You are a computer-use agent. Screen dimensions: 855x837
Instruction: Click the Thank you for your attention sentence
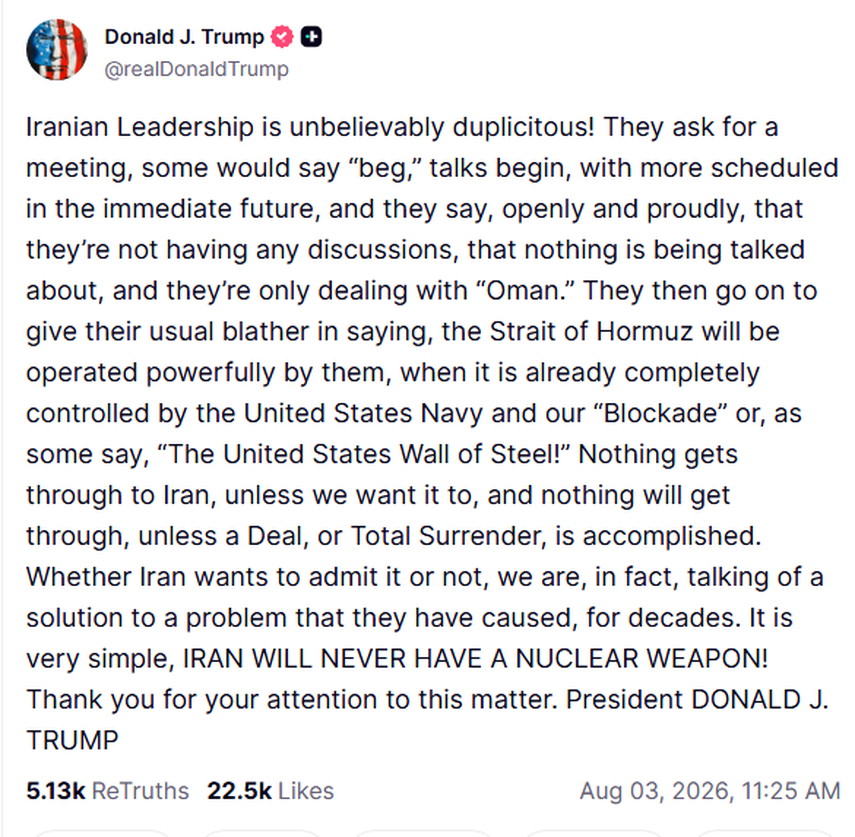pos(292,699)
